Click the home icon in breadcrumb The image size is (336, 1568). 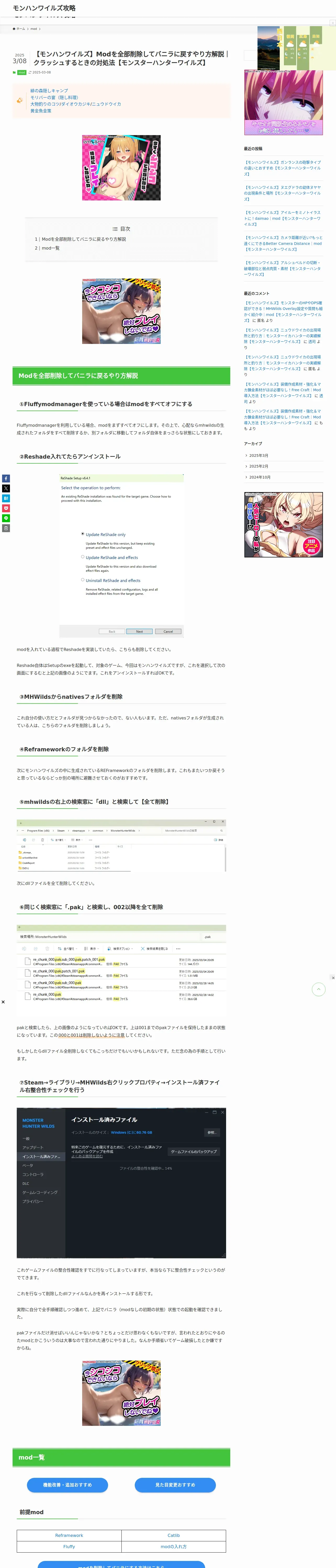[x=14, y=28]
